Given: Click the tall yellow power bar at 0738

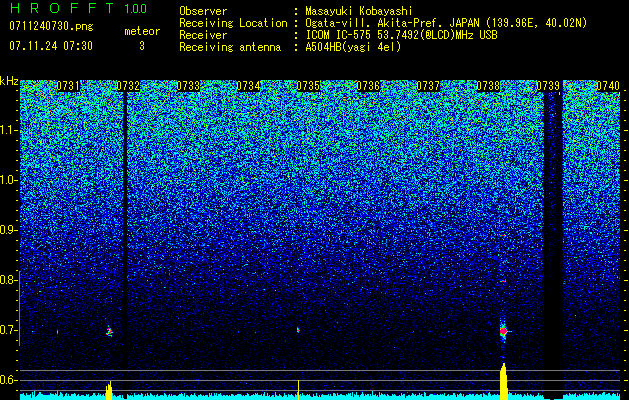Looking at the screenshot, I should (503, 382).
